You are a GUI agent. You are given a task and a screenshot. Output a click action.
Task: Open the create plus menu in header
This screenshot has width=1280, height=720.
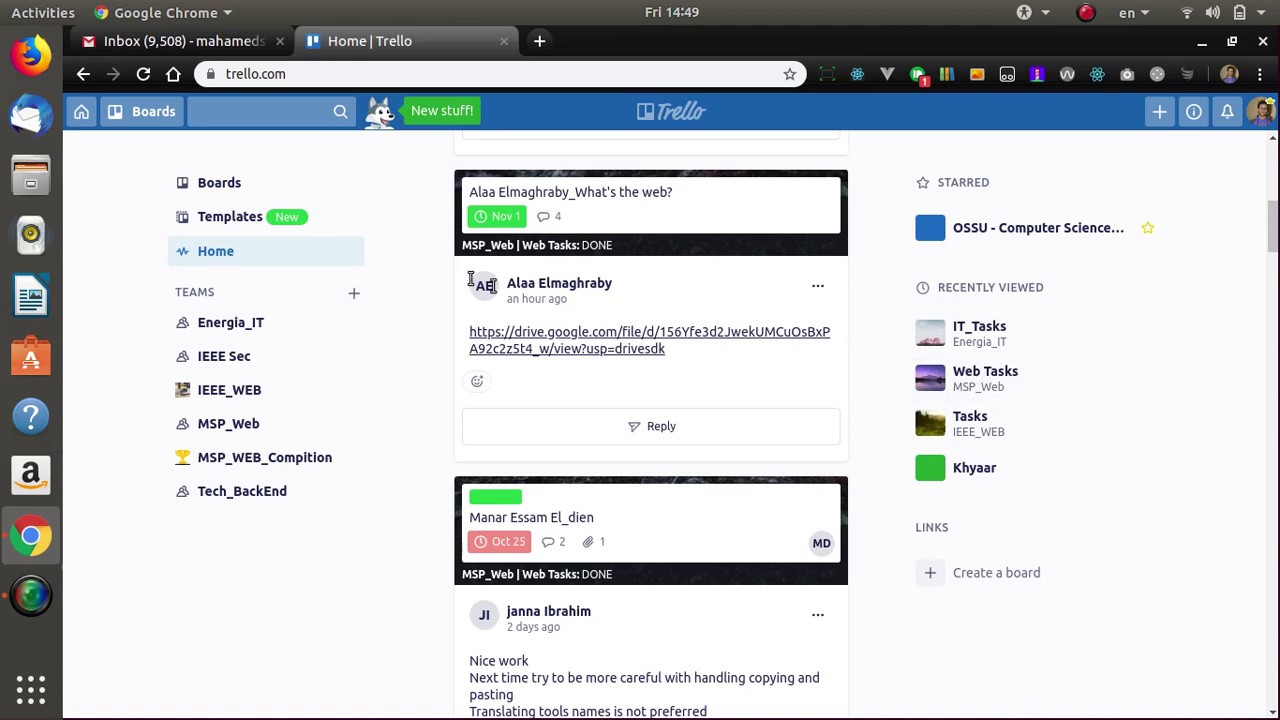click(1159, 112)
